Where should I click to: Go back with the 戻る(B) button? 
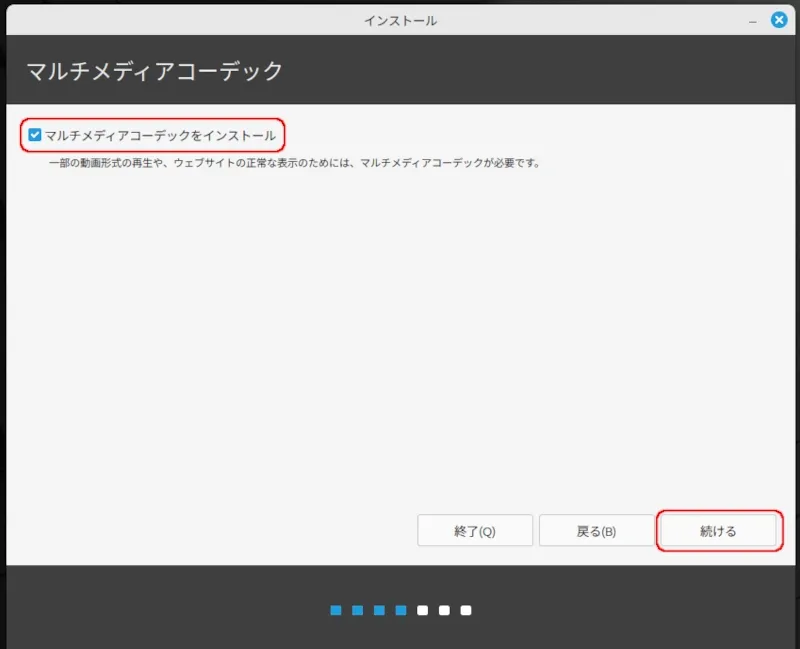click(x=596, y=531)
